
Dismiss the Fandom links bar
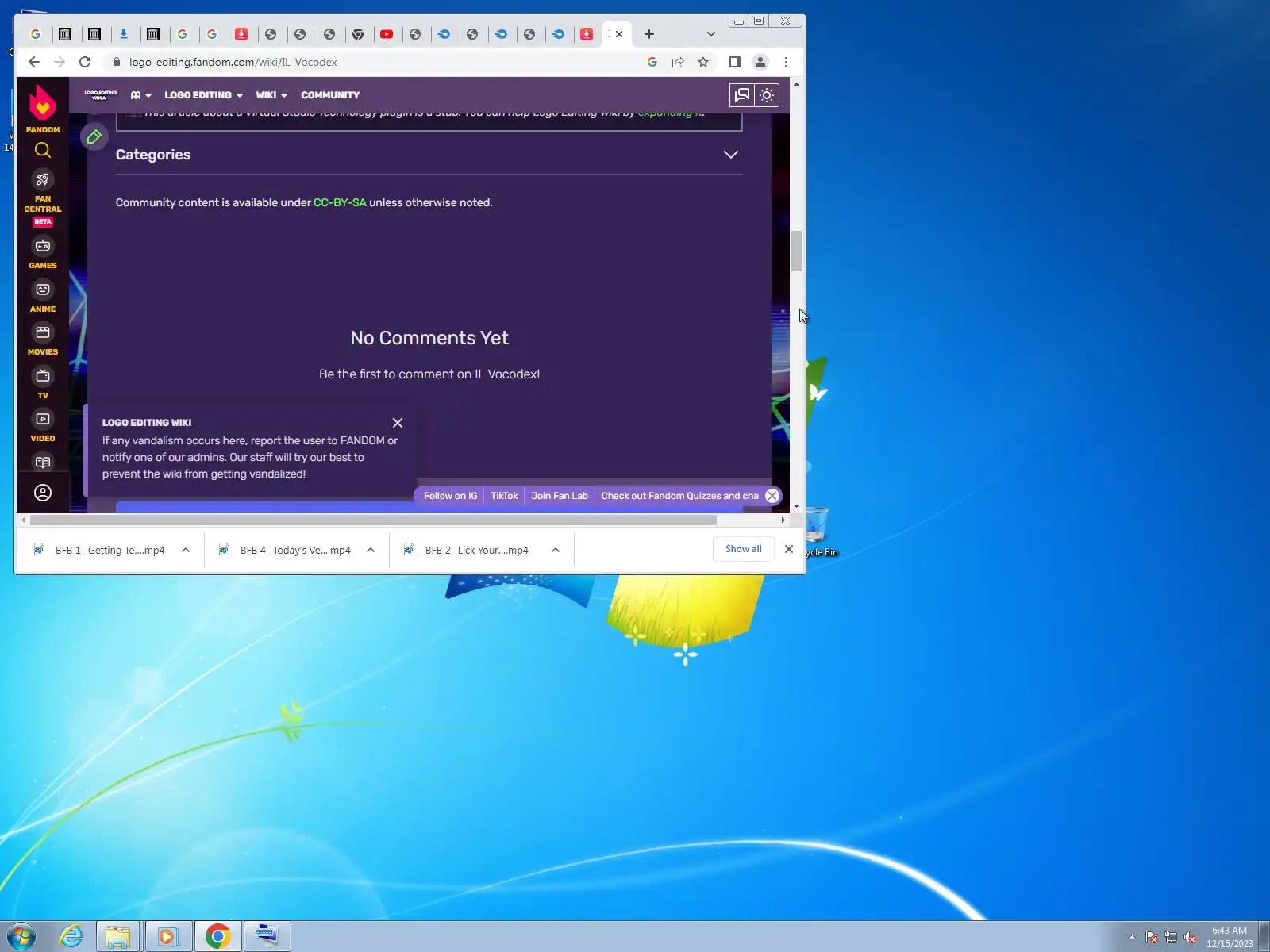click(x=772, y=496)
